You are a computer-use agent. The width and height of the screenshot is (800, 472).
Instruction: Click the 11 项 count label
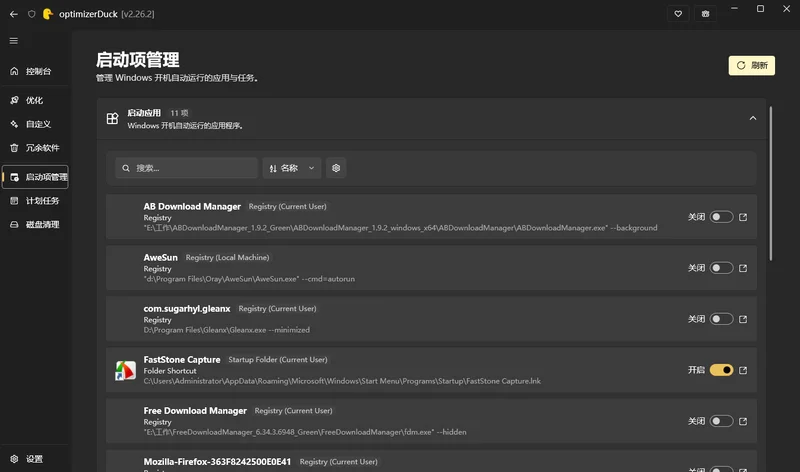179,113
